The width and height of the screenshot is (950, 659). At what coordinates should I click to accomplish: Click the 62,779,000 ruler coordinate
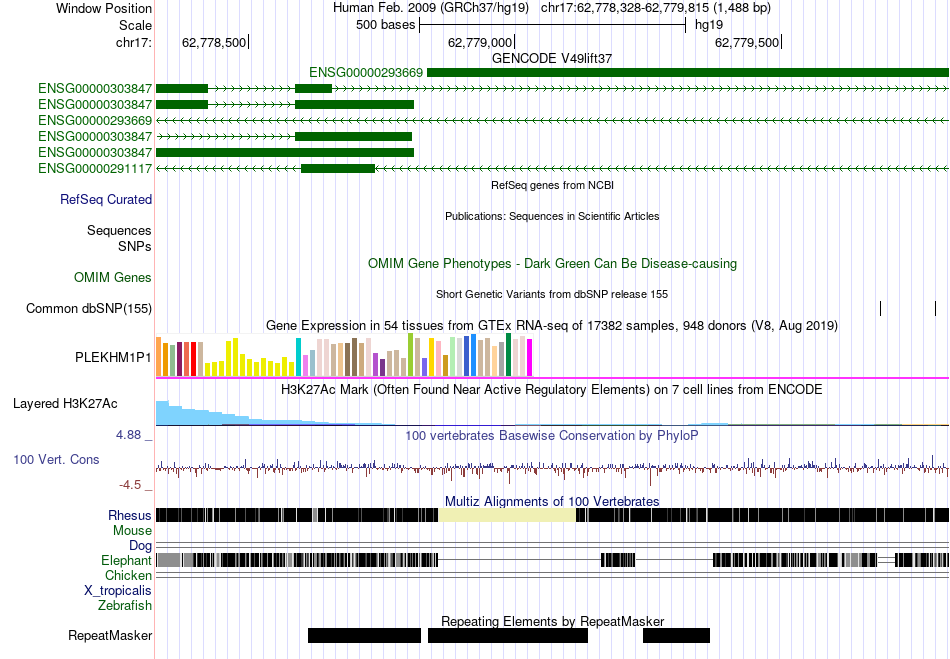[480, 42]
